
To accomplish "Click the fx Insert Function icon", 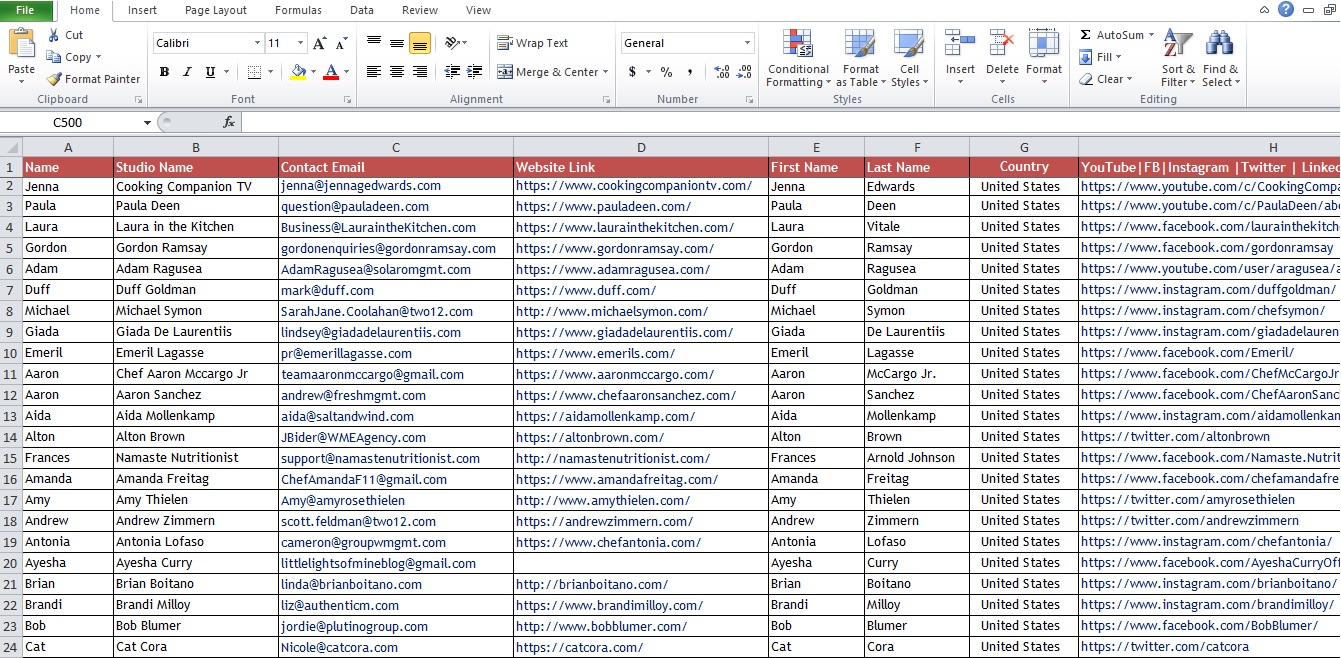I will pos(229,122).
